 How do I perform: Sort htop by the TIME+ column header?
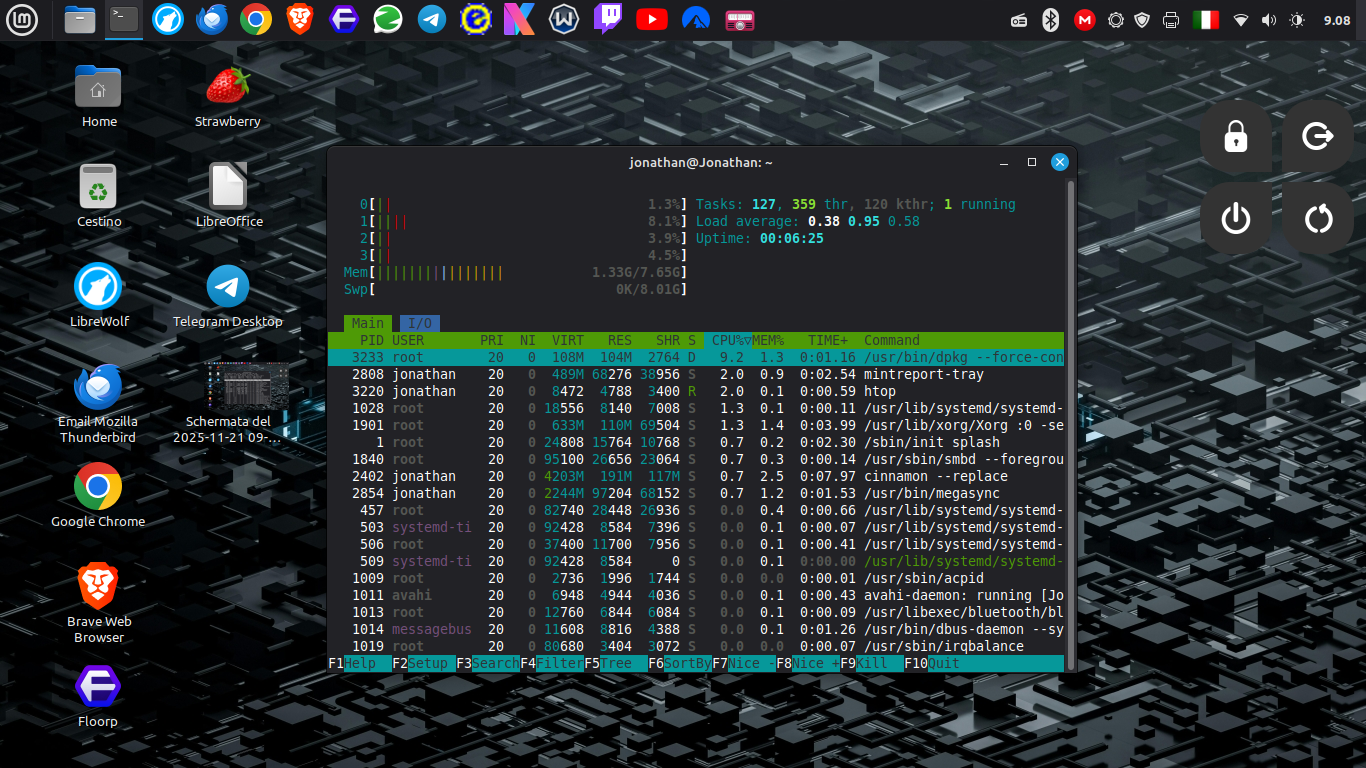tap(828, 340)
